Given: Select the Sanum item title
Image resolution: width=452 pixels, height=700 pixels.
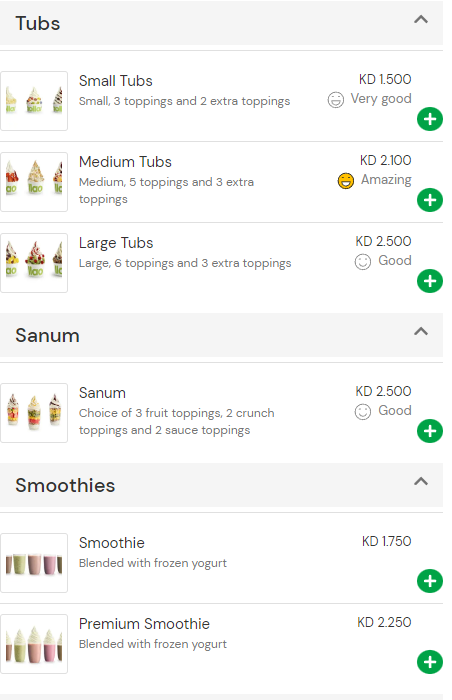Looking at the screenshot, I should pyautogui.click(x=102, y=393).
